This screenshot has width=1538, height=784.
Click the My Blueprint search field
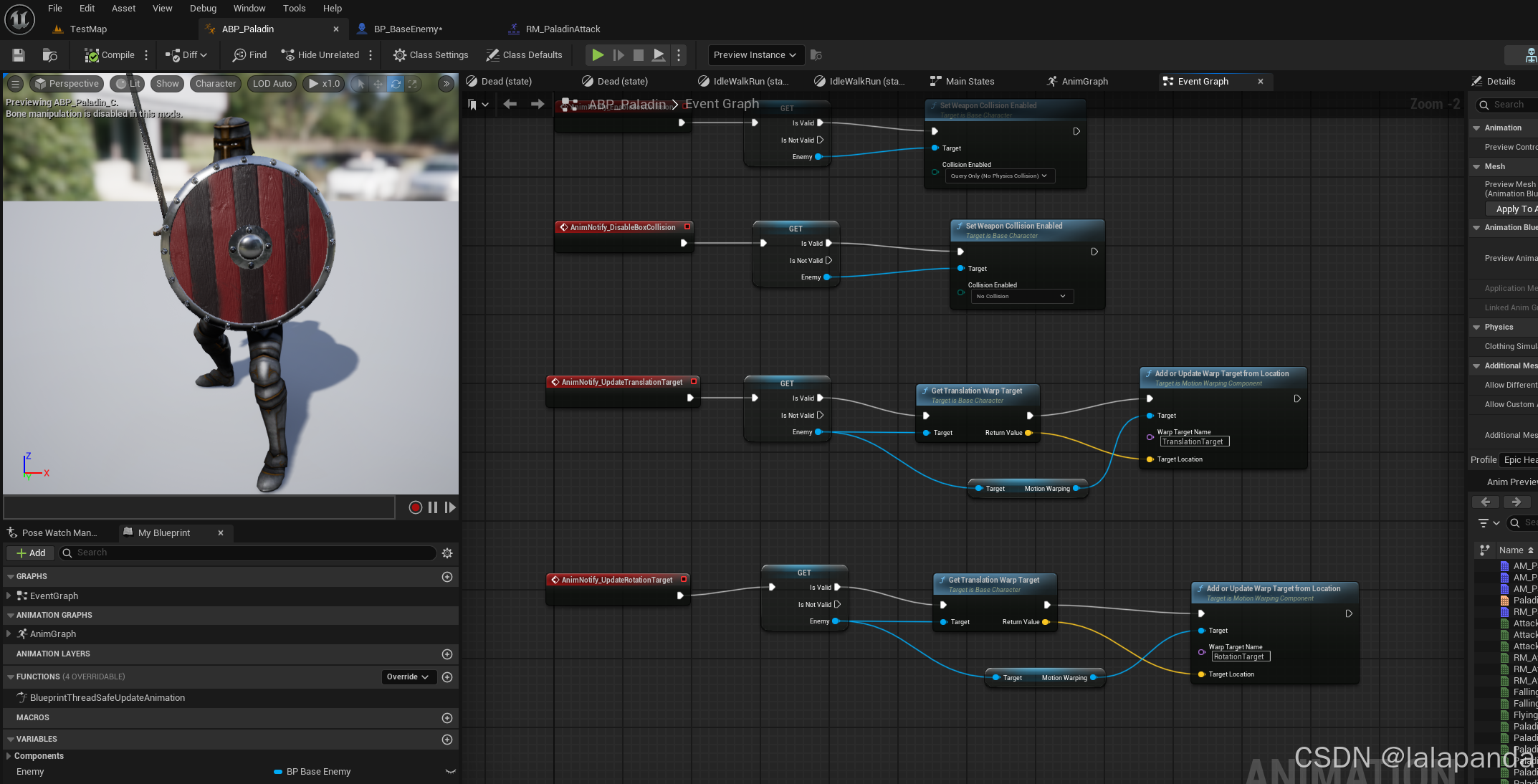click(x=251, y=553)
